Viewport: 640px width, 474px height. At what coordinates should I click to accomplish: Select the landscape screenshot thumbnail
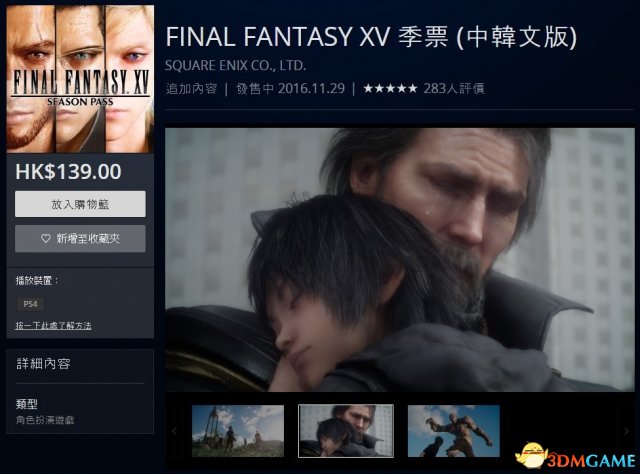(x=238, y=431)
